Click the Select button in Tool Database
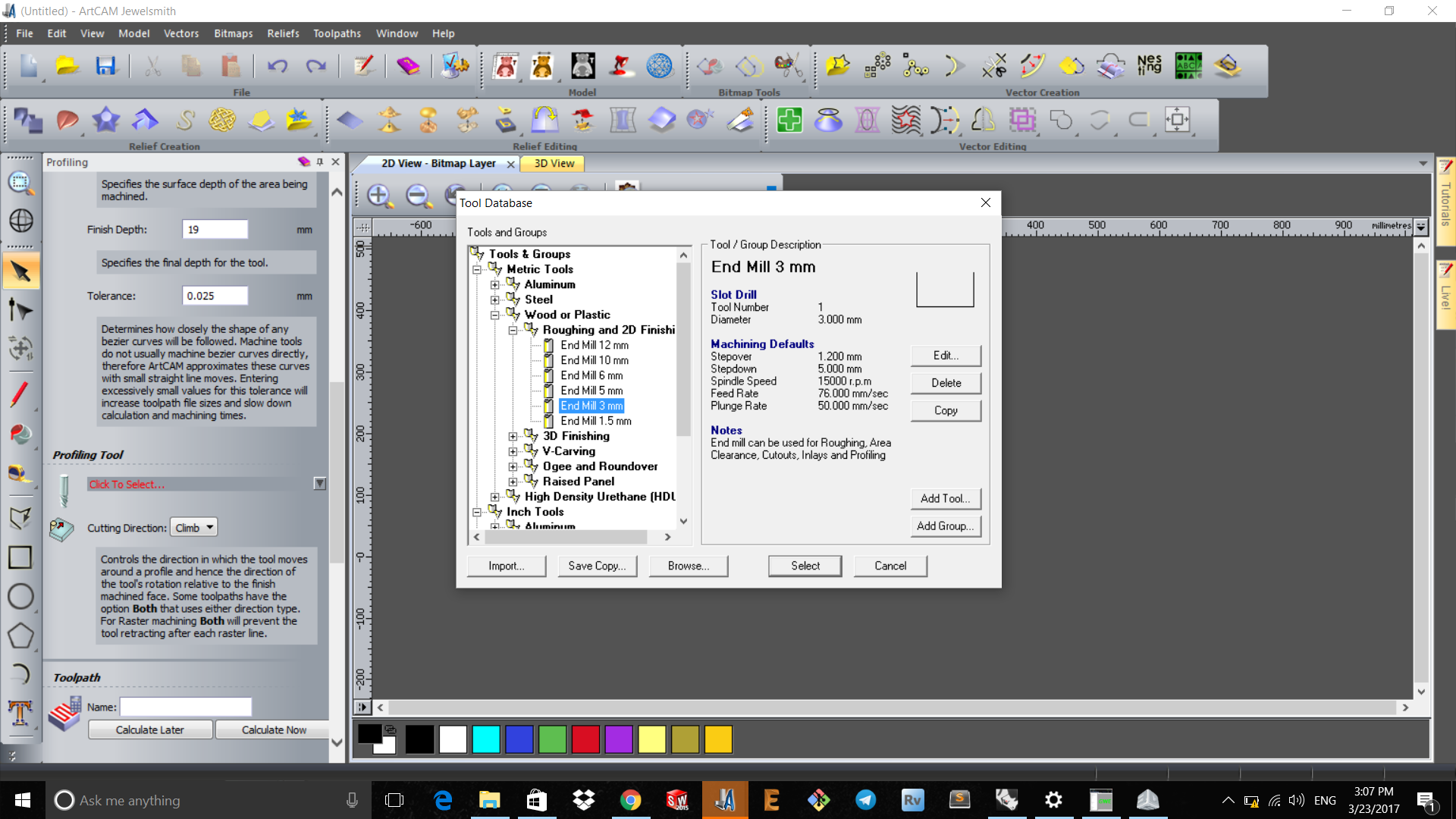The height and width of the screenshot is (819, 1456). pyautogui.click(x=805, y=566)
